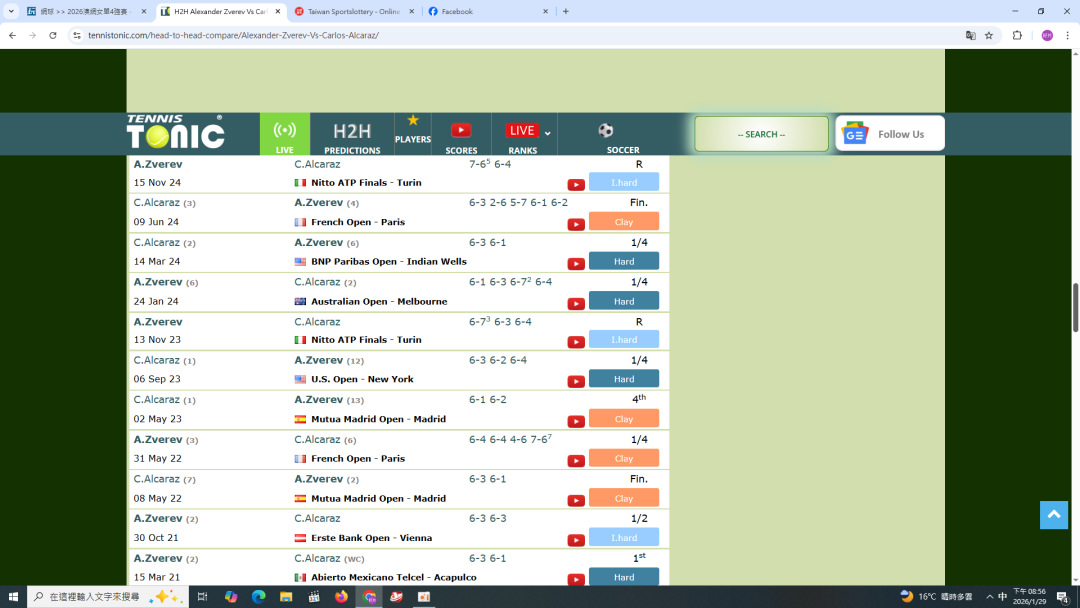Click the Google Translate icon in address bar
This screenshot has width=1080, height=608.
pos(970,35)
